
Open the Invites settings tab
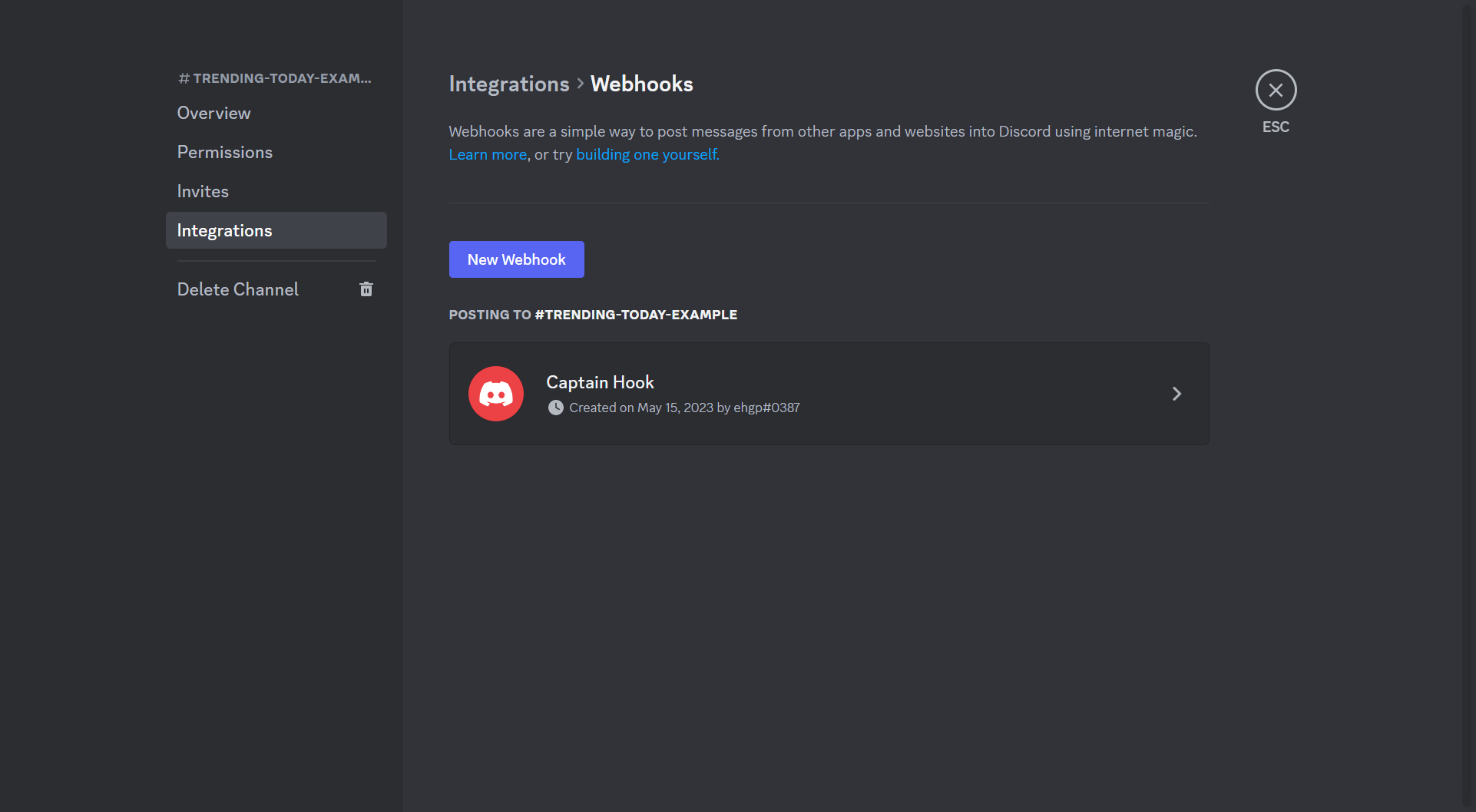point(276,191)
